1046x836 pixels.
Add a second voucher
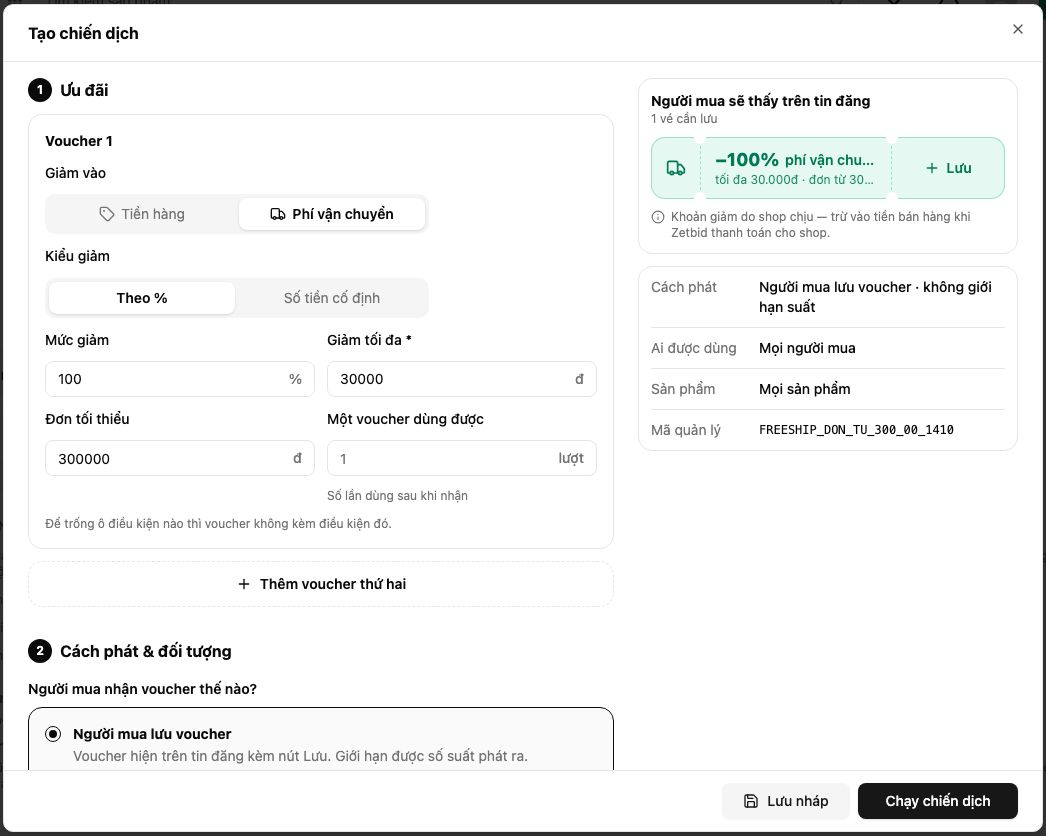[321, 584]
